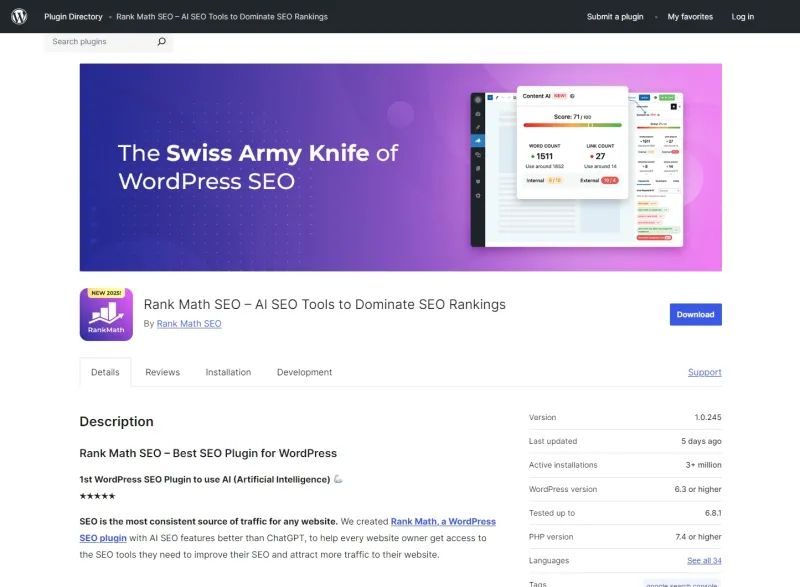
Task: Open the WordPress logo home icon
Action: (x=19, y=16)
